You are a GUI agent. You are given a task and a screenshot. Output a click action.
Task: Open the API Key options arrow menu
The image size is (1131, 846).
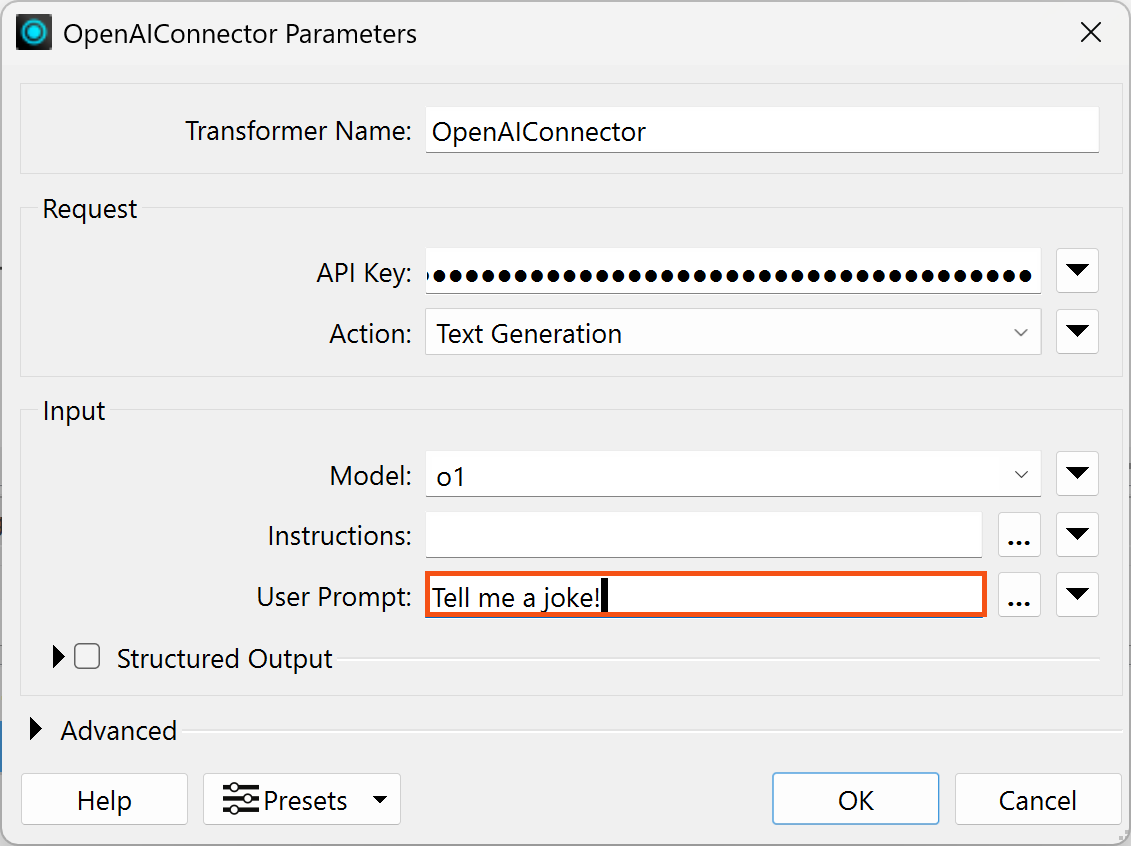[x=1077, y=270]
